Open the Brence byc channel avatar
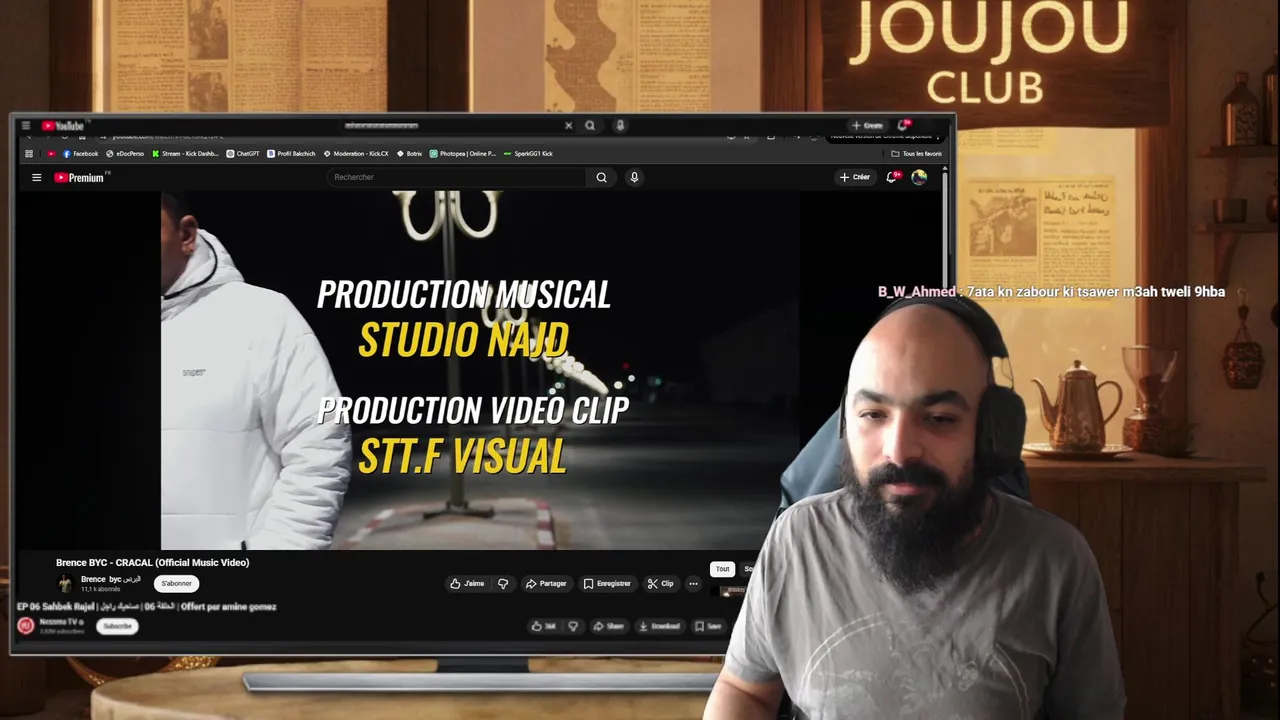This screenshot has width=1280, height=720. (x=65, y=583)
